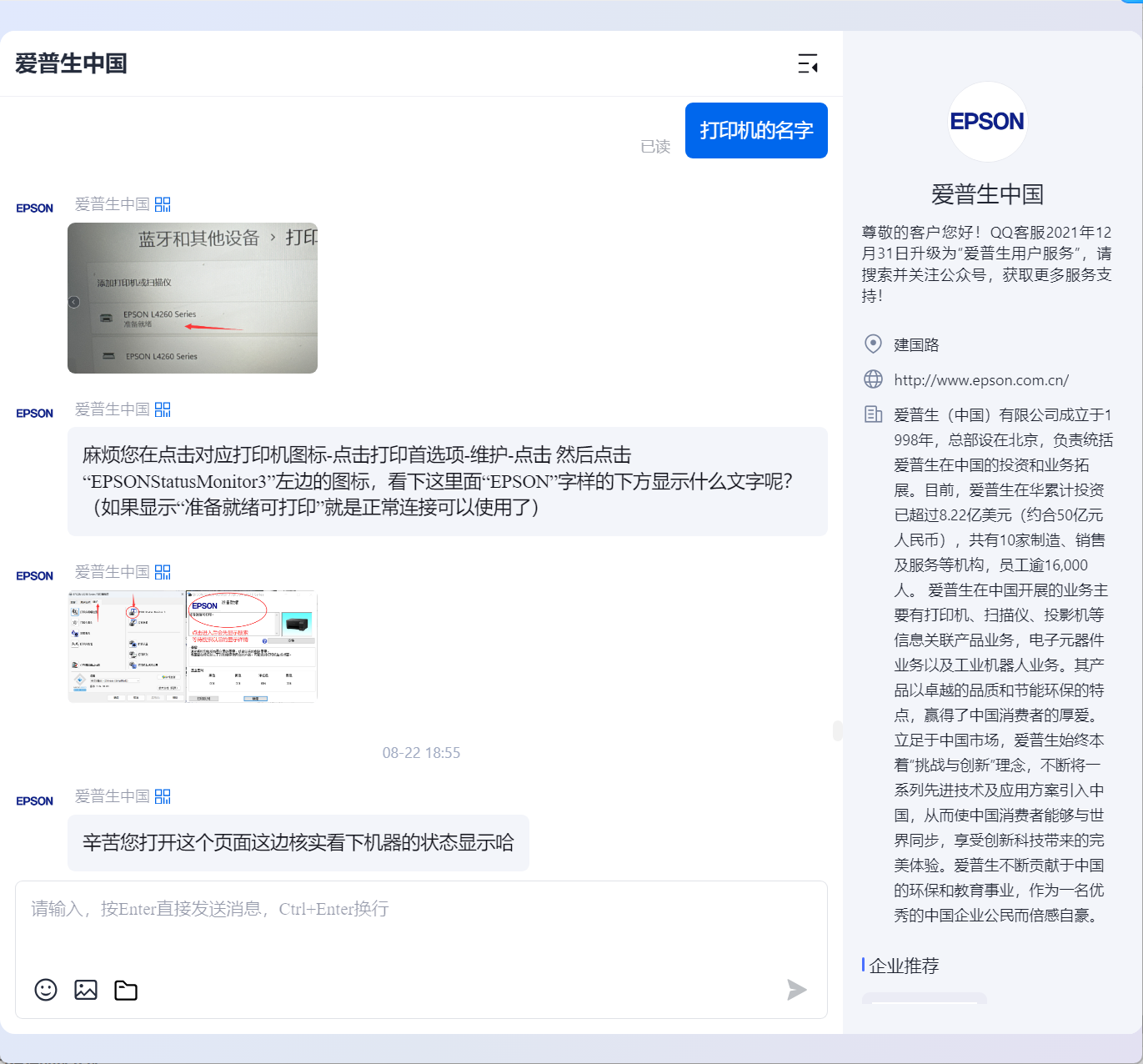
Task: Click the sent message bubble '打印机的名字'
Action: click(756, 130)
